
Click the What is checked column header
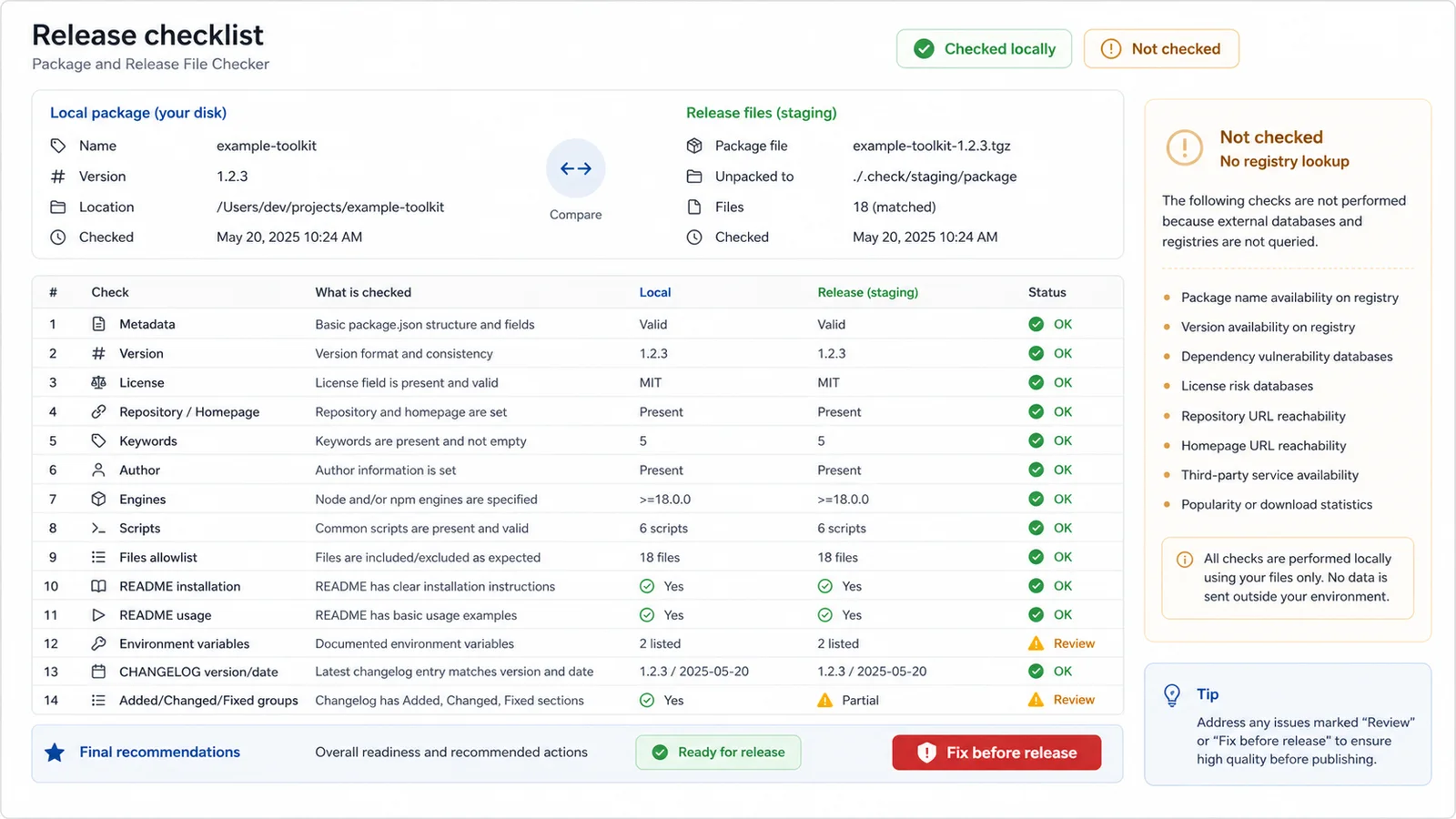click(363, 292)
